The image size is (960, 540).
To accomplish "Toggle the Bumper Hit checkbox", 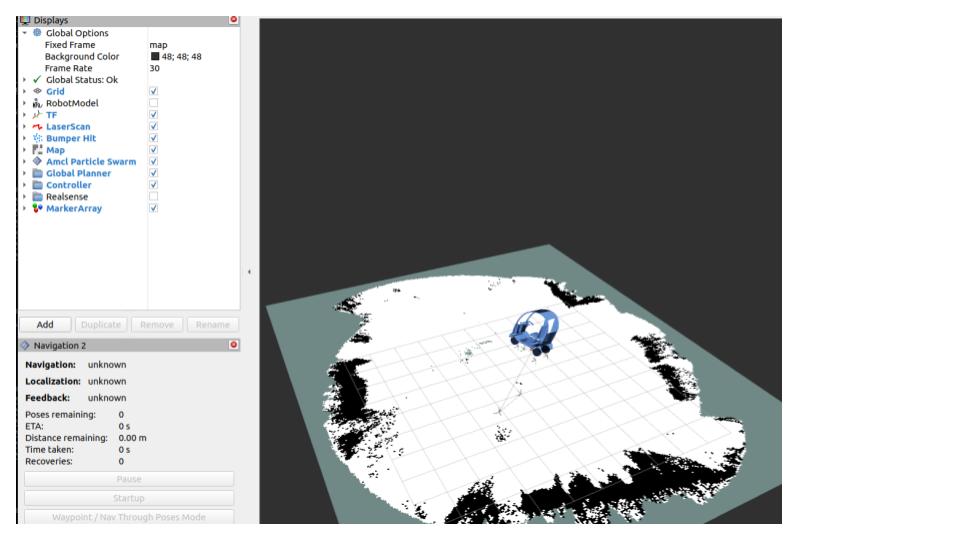I will tap(154, 138).
